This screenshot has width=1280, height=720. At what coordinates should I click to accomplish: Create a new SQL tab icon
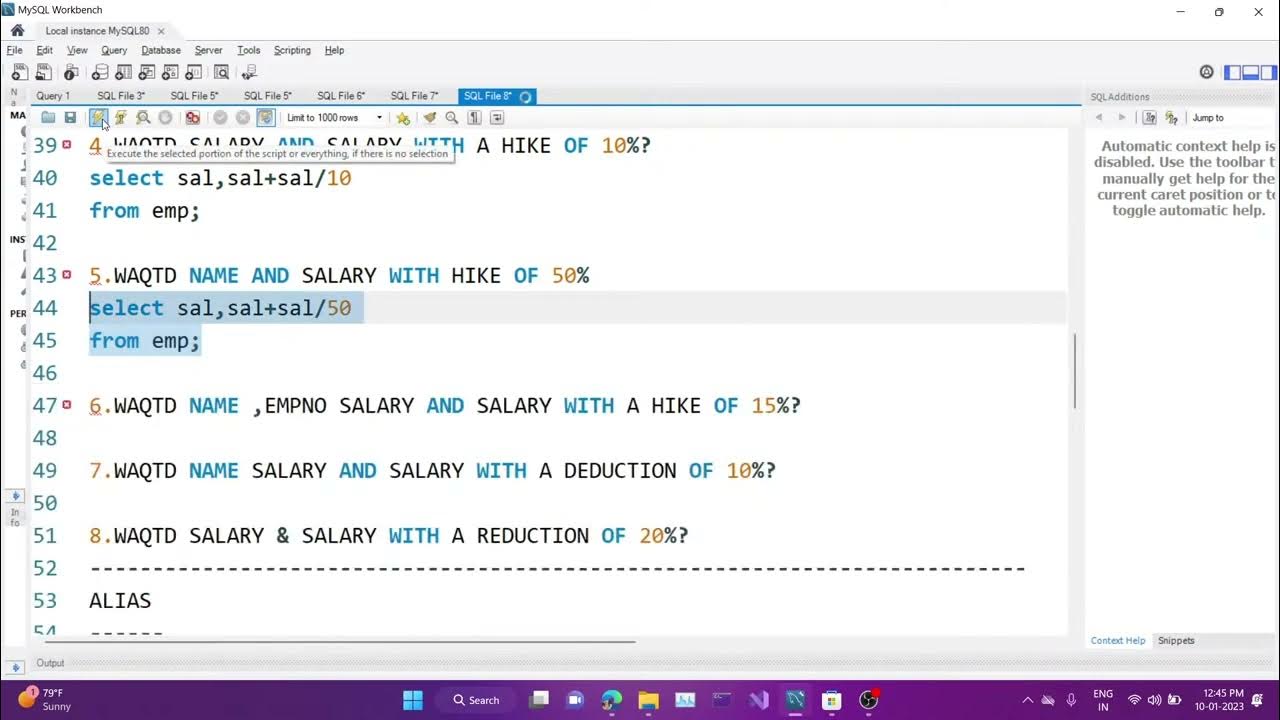[x=18, y=72]
